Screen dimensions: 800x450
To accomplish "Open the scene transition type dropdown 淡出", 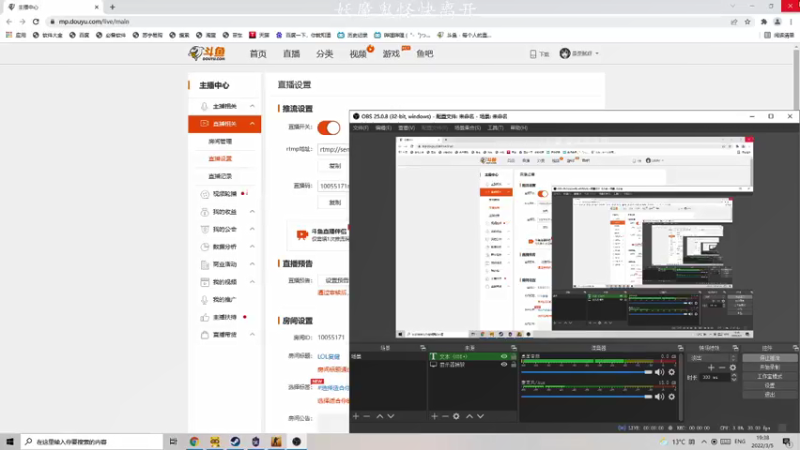I will [x=712, y=358].
